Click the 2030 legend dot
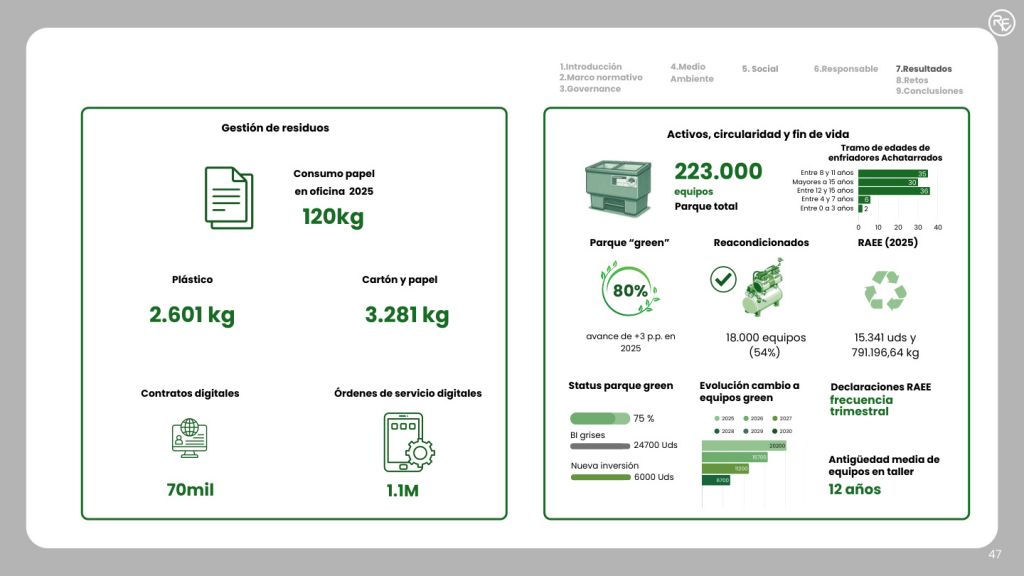Viewport: 1024px width, 576px height. tap(775, 431)
